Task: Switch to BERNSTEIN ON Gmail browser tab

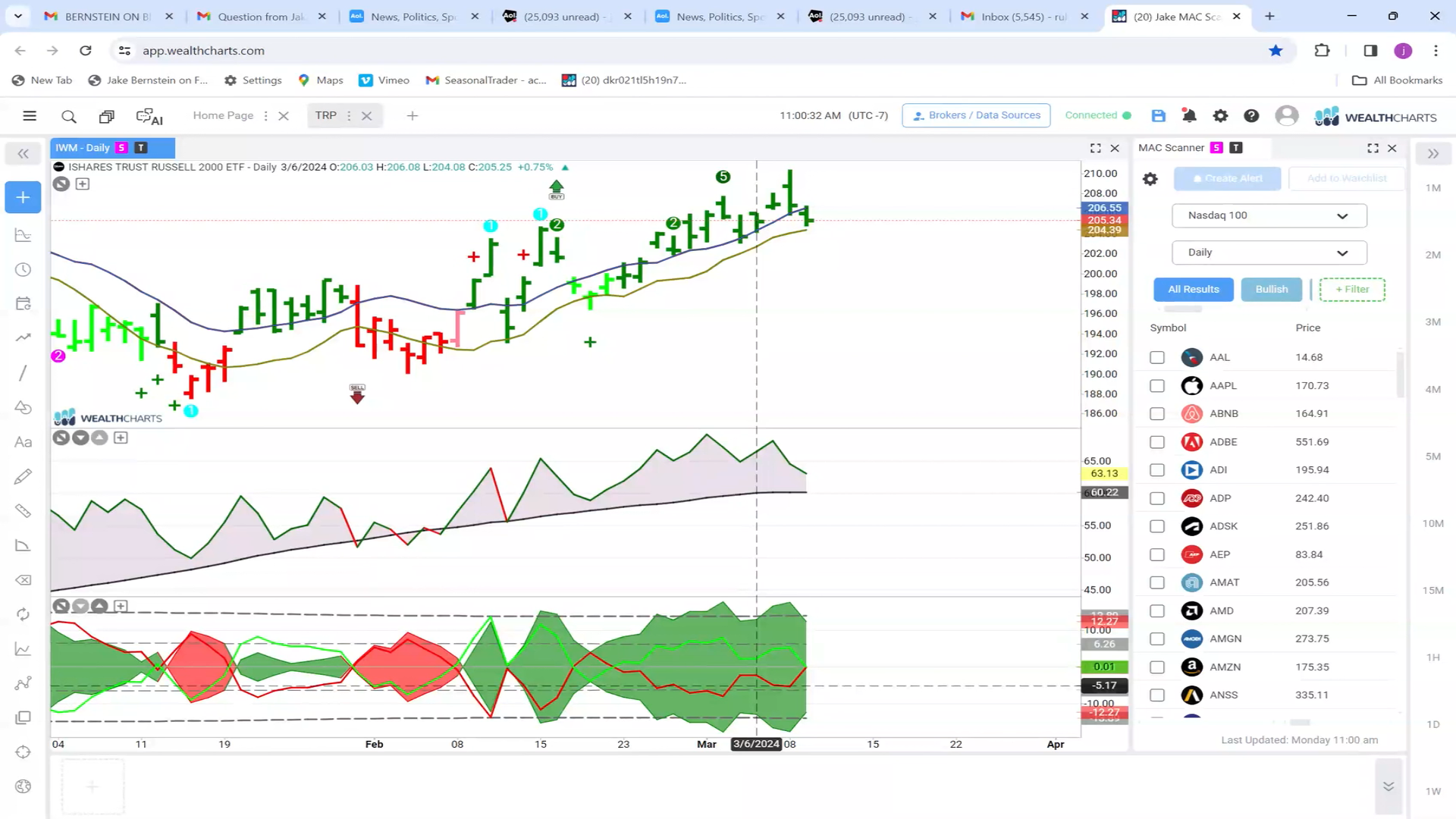Action: click(x=108, y=16)
